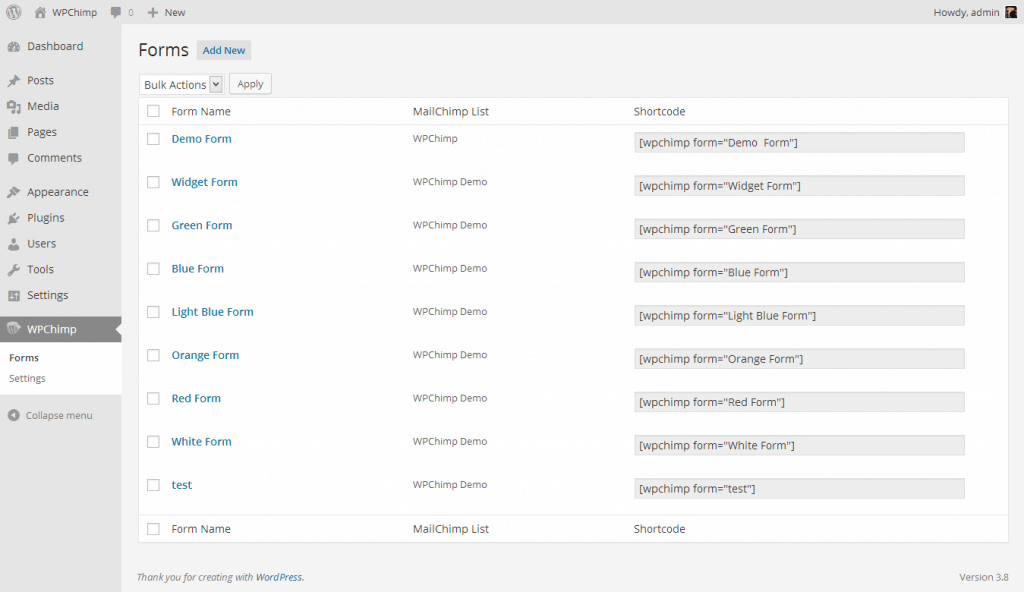This screenshot has height=592, width=1024.
Task: Click the Media library icon
Action: (14, 107)
